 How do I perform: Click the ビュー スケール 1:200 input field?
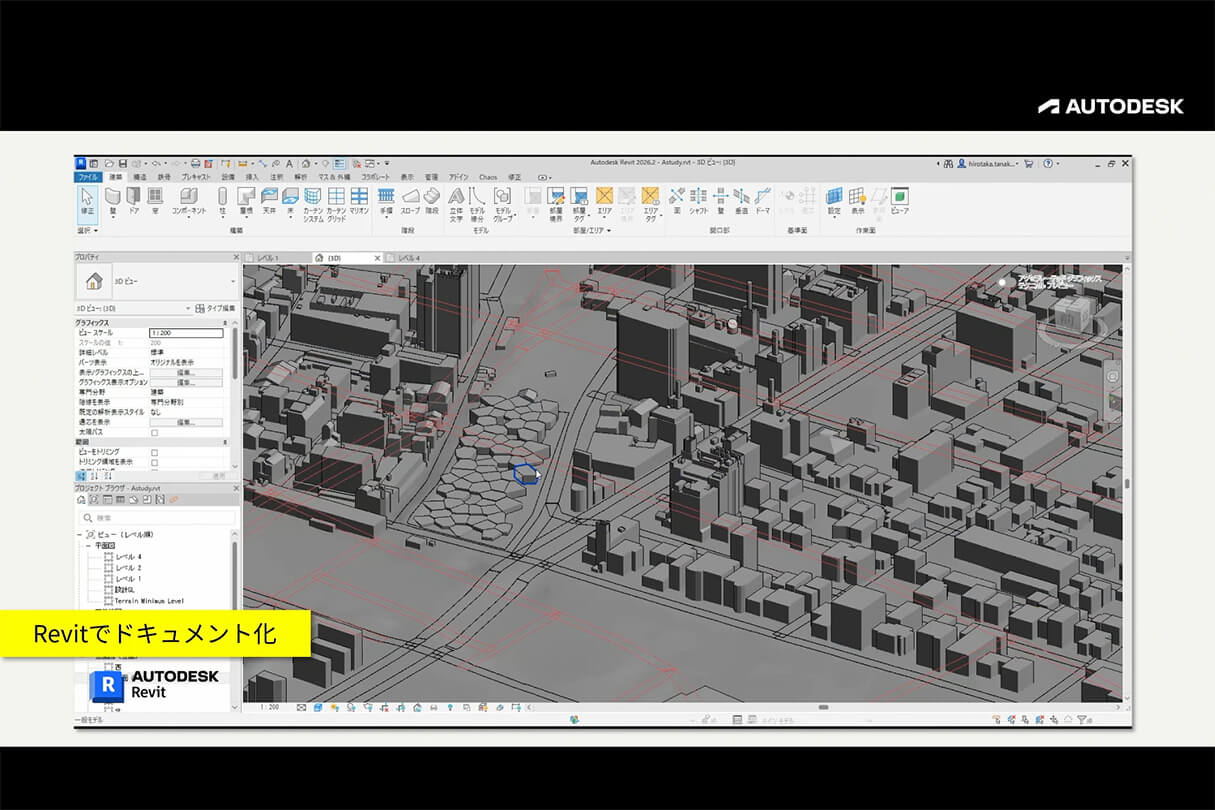click(x=186, y=332)
